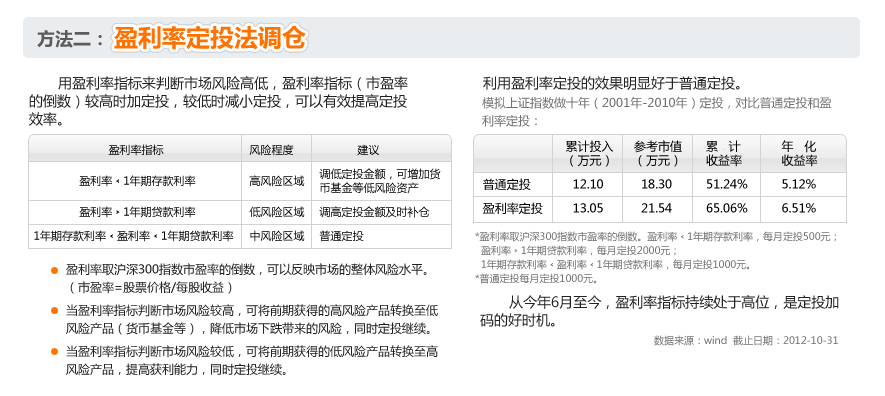Viewport: 885px width, 396px height.
Task: Select the 参考市值（万元）column header
Action: coord(657,153)
